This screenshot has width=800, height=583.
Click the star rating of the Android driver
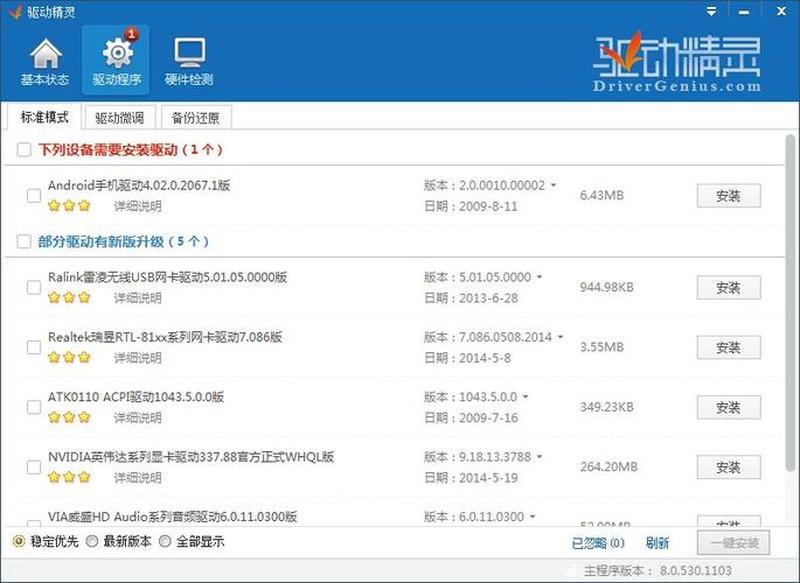click(69, 206)
